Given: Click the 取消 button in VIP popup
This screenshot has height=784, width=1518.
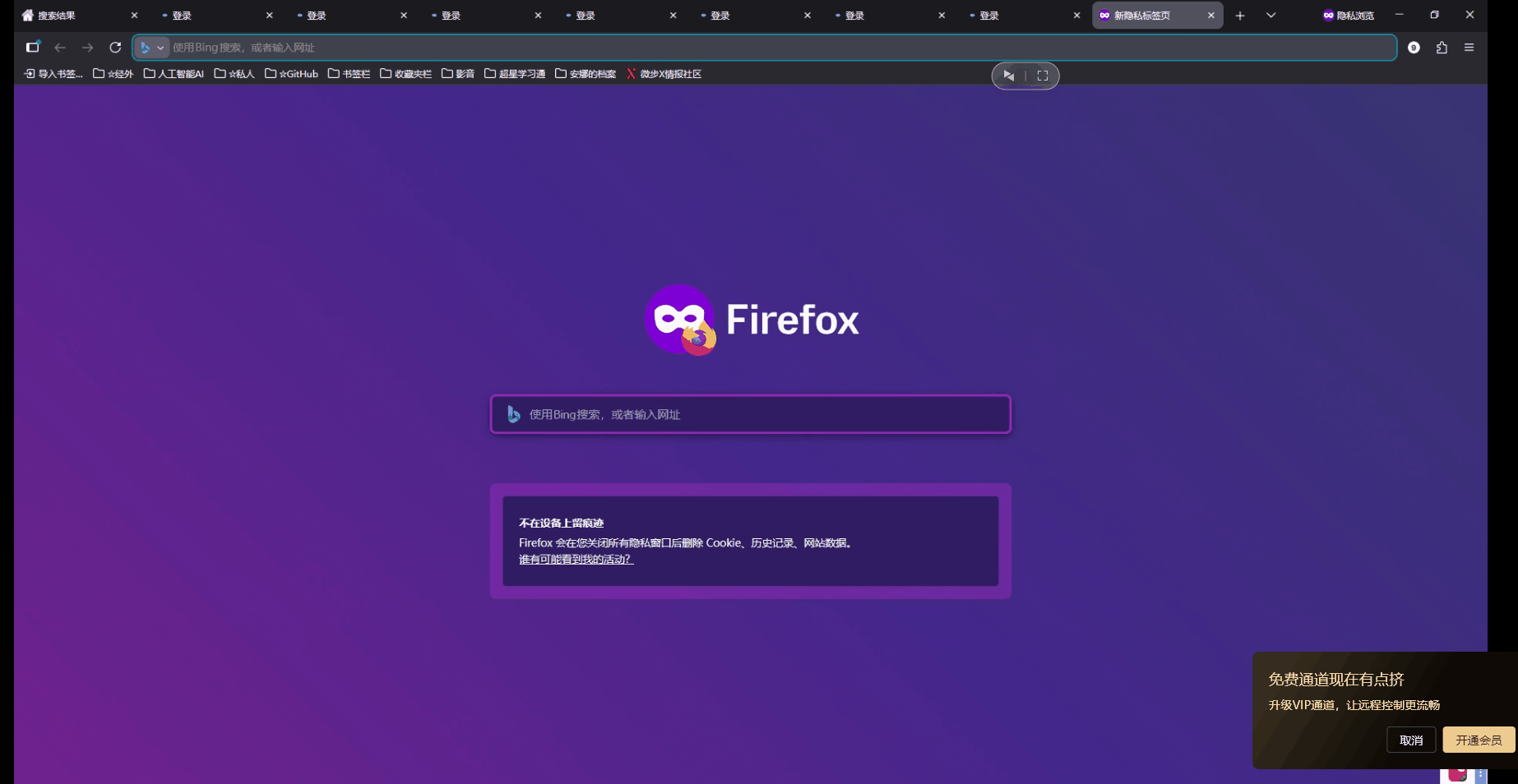Looking at the screenshot, I should tap(1411, 740).
